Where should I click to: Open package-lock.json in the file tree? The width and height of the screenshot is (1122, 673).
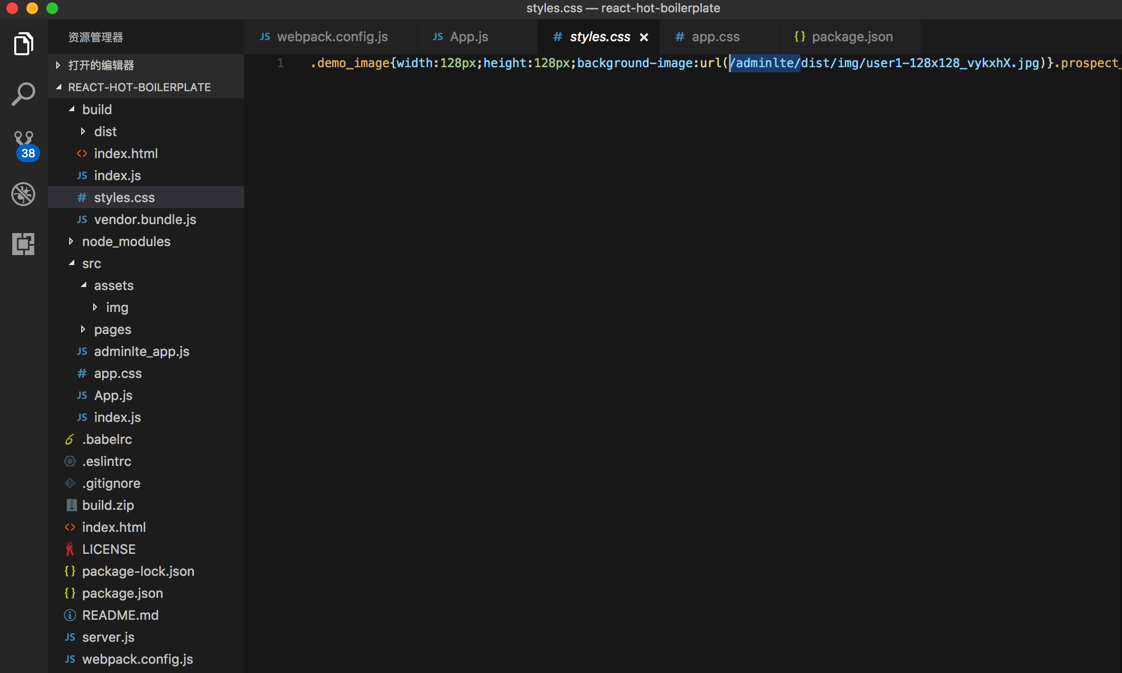click(146, 571)
